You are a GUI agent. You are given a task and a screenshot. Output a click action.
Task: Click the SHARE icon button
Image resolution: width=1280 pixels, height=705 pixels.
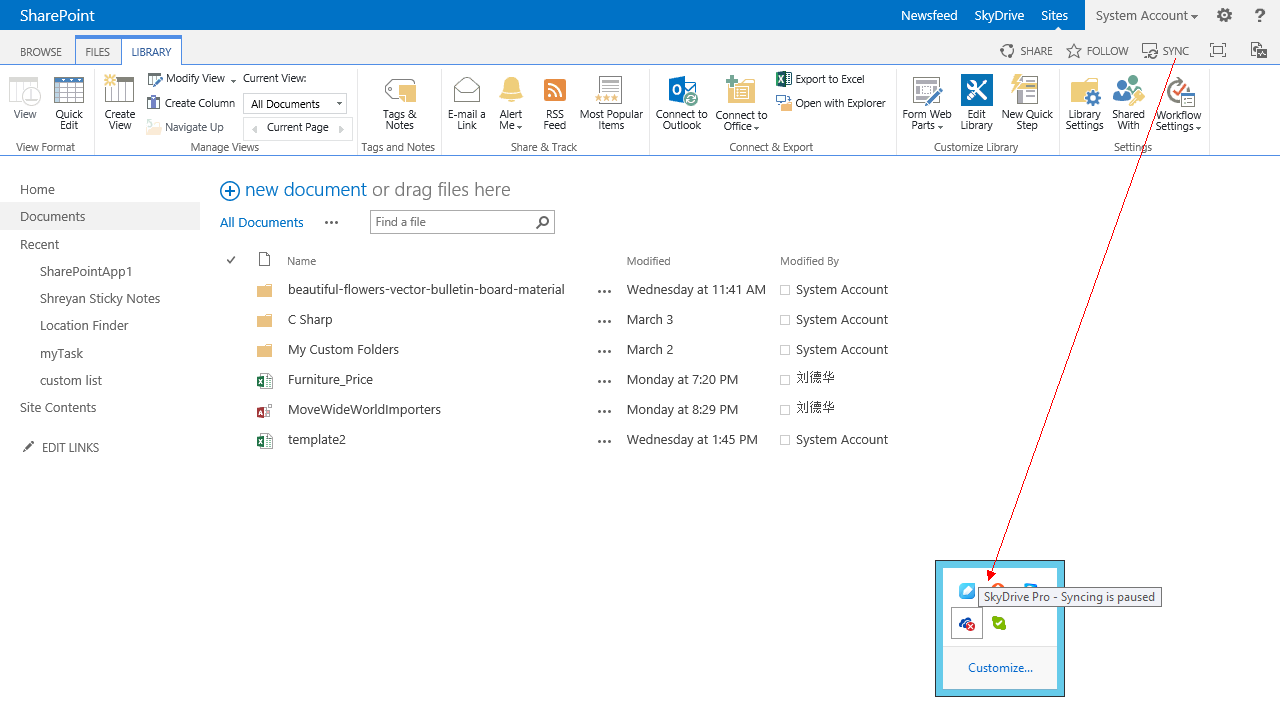(x=1026, y=51)
